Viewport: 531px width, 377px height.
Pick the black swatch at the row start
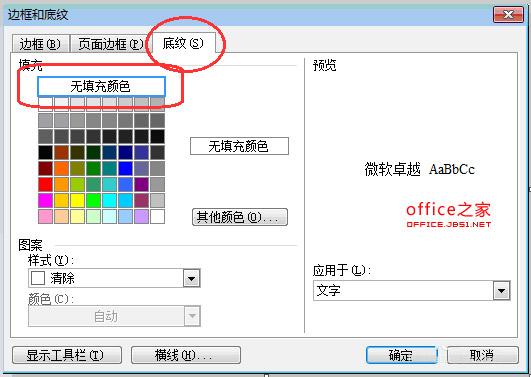coord(45,153)
